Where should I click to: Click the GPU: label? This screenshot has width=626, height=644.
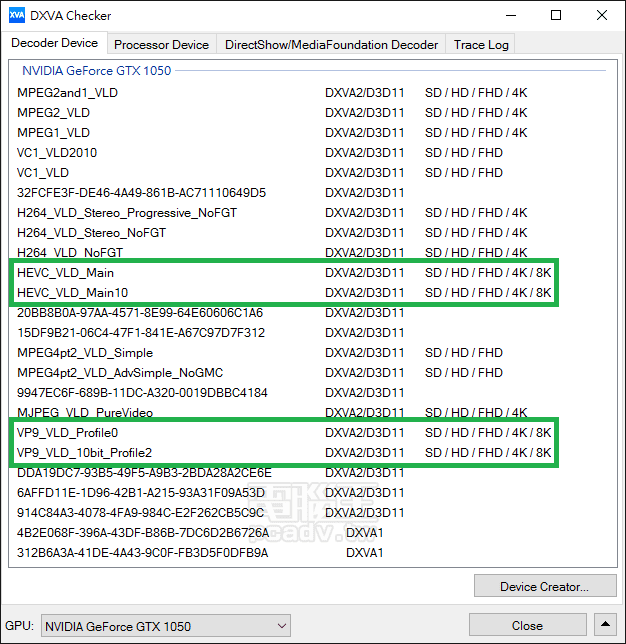pos(19,626)
